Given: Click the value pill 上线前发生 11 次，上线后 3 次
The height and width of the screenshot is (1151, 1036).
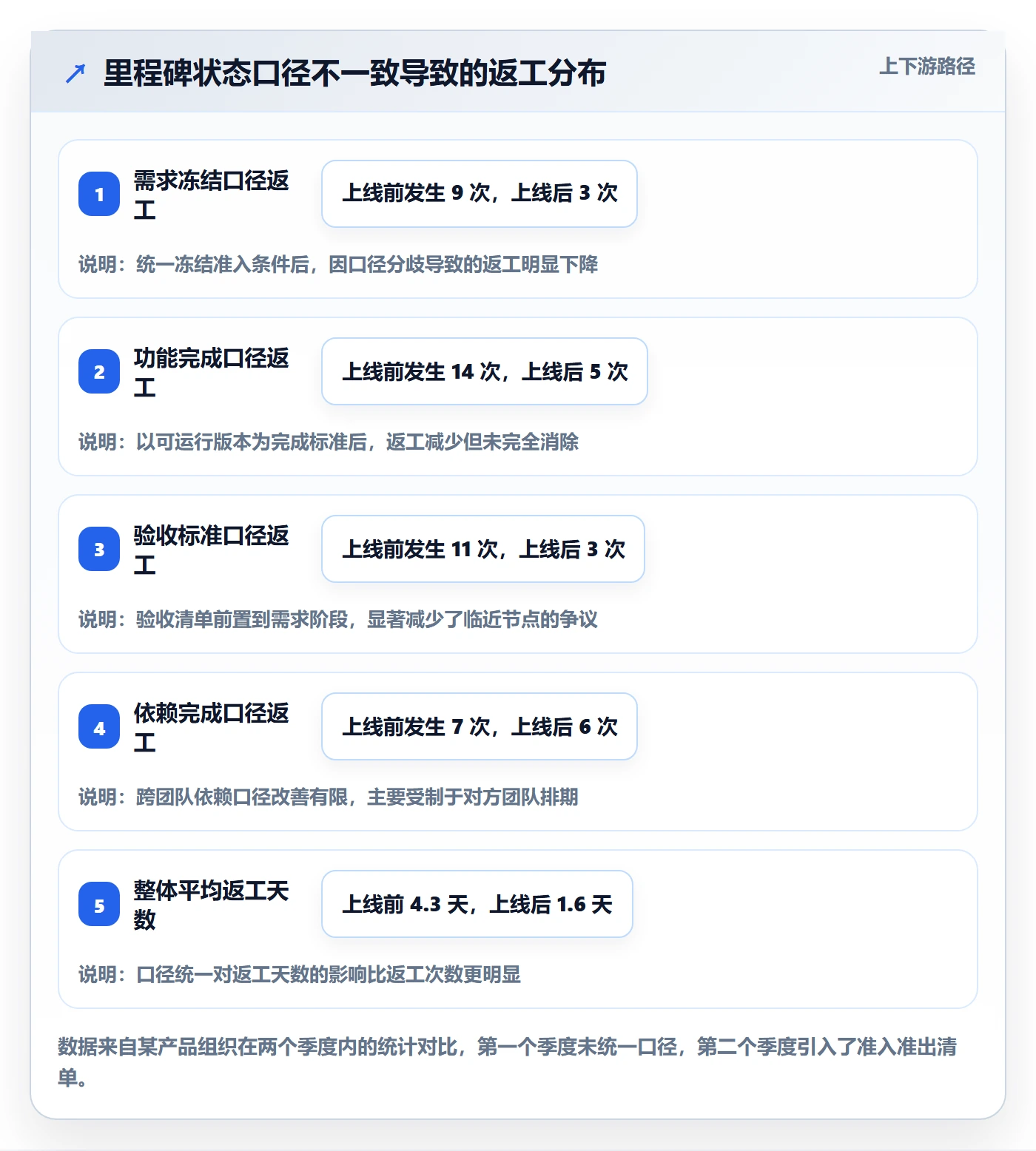Looking at the screenshot, I should click(x=483, y=549).
